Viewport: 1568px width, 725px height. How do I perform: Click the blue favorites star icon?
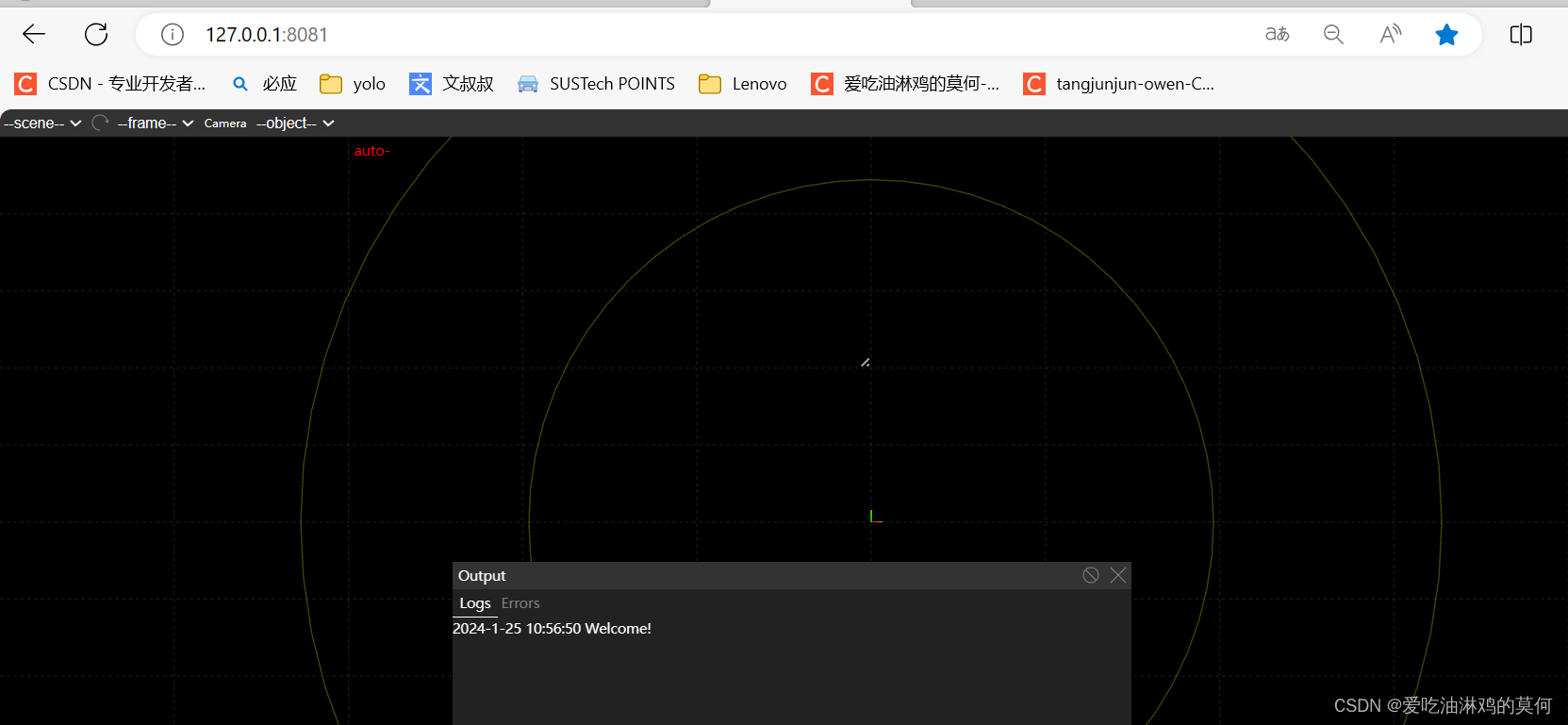pos(1446,35)
